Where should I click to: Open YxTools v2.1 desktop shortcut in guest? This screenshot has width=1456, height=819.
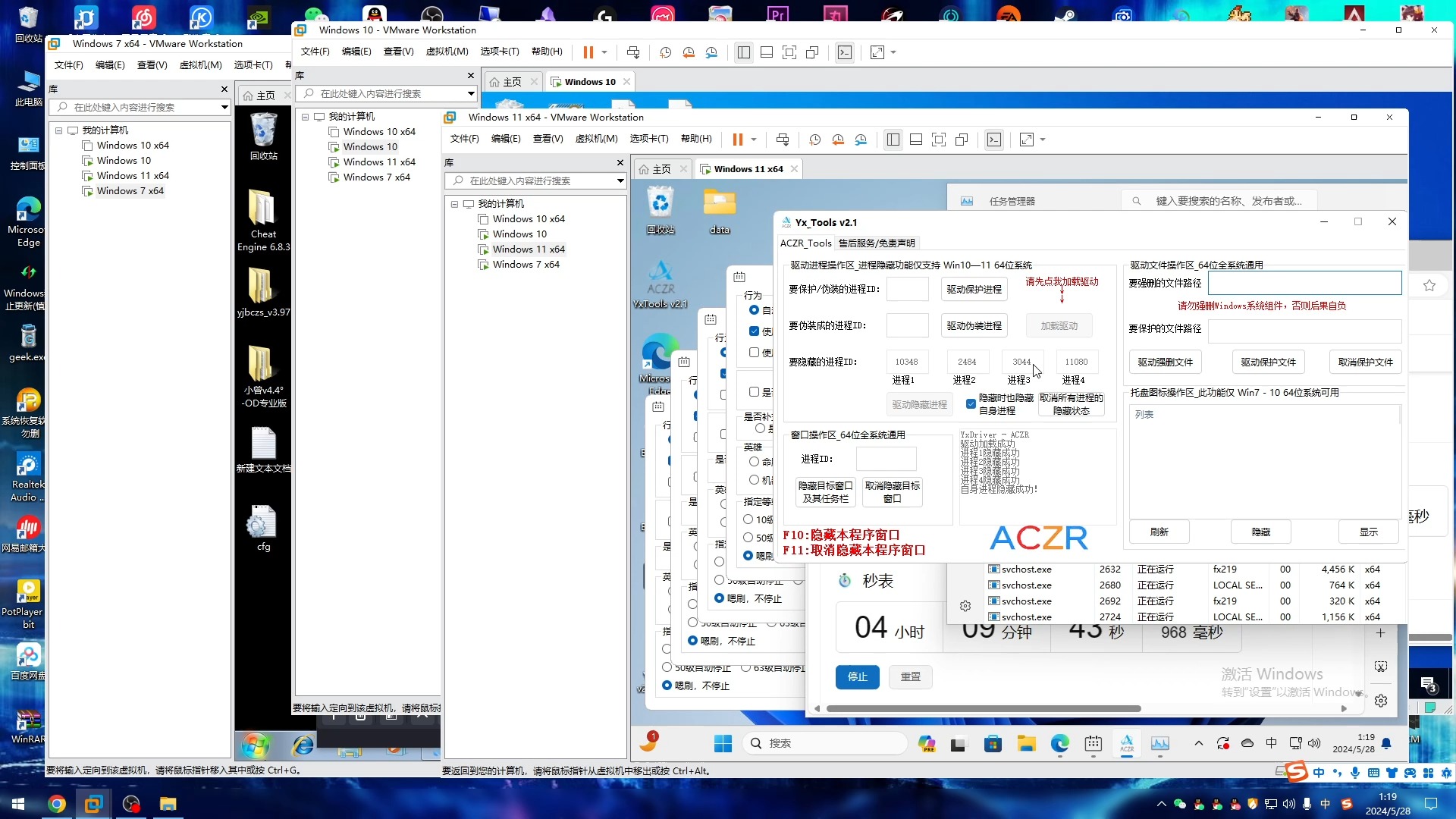661,284
